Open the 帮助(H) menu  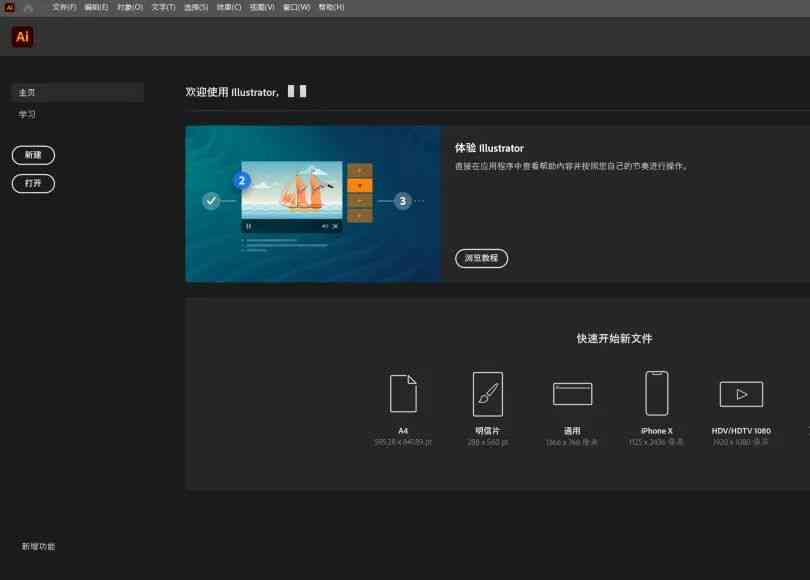point(331,7)
